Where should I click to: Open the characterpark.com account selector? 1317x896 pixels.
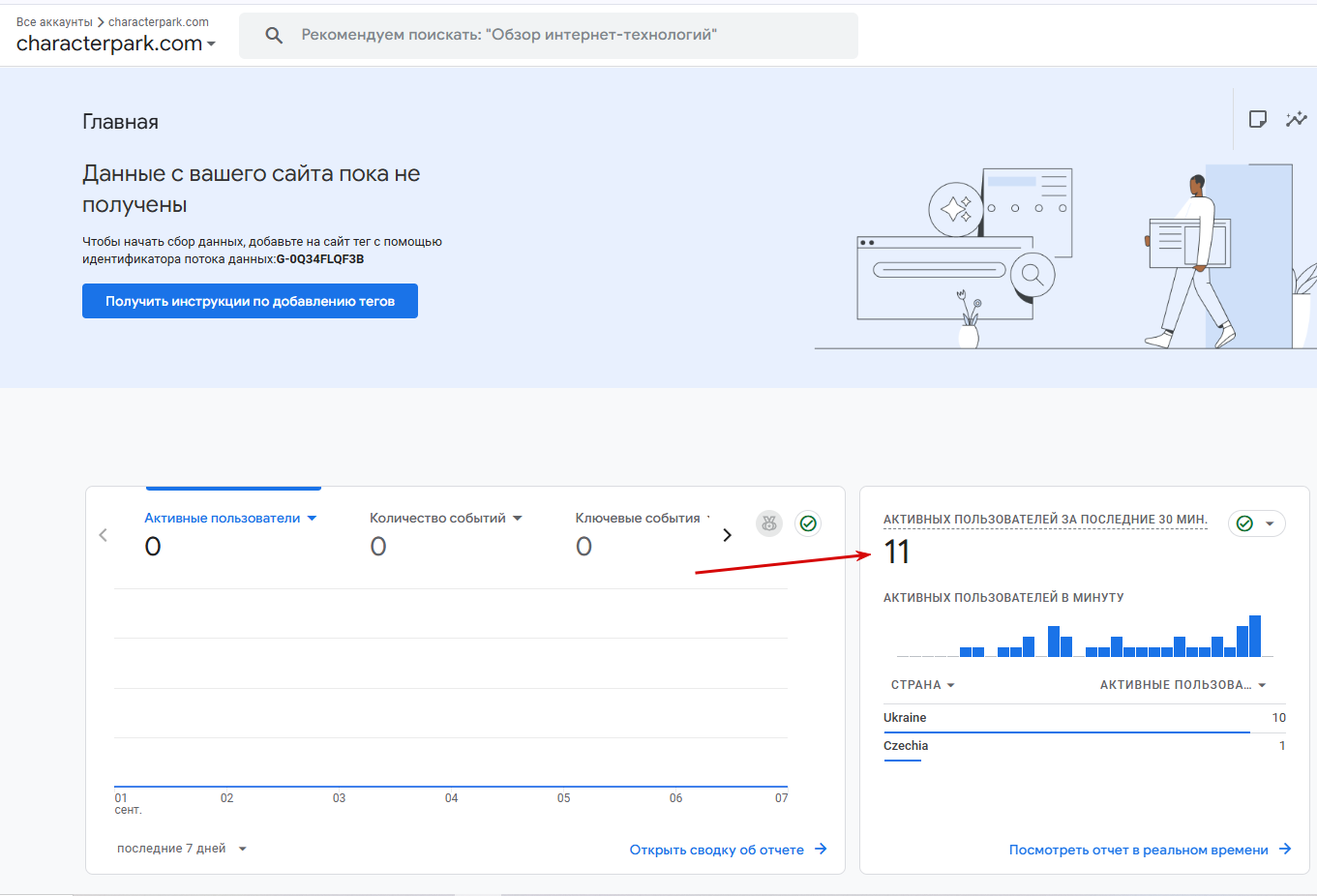coord(116,44)
